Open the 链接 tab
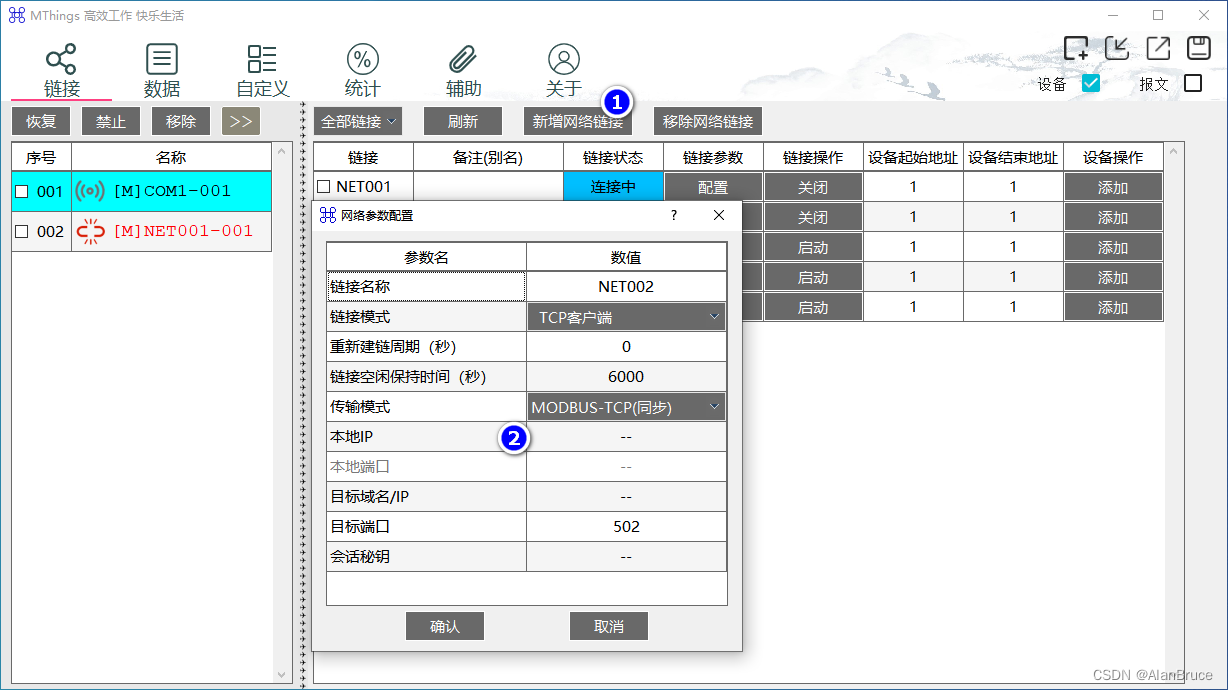 (x=61, y=71)
